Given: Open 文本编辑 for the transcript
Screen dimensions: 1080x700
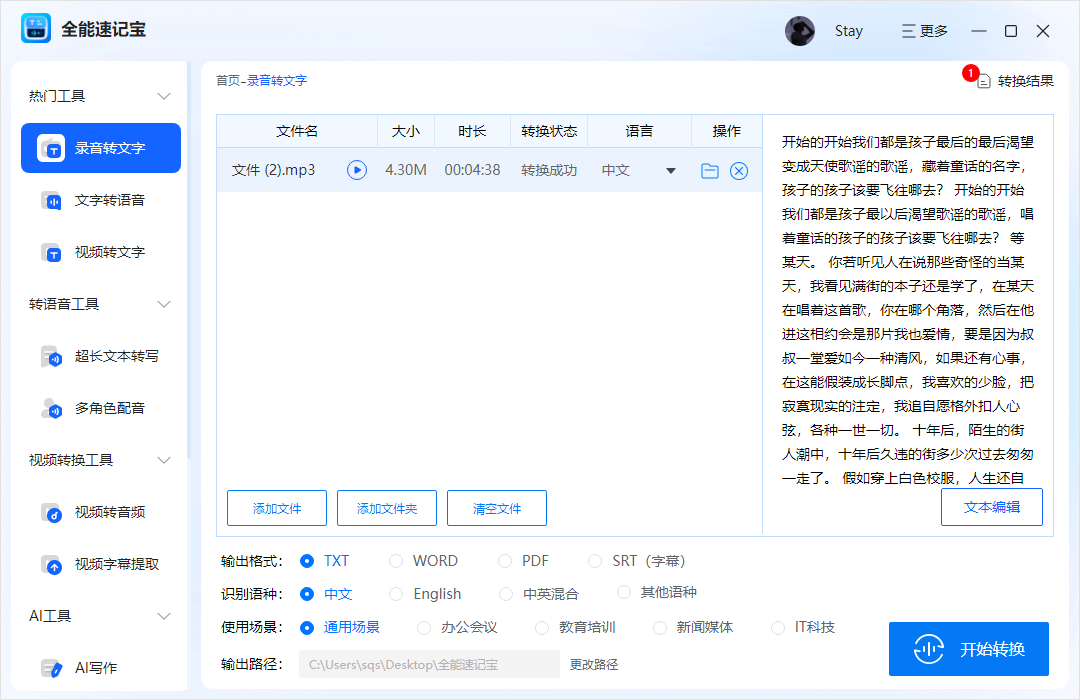Looking at the screenshot, I should click(991, 507).
